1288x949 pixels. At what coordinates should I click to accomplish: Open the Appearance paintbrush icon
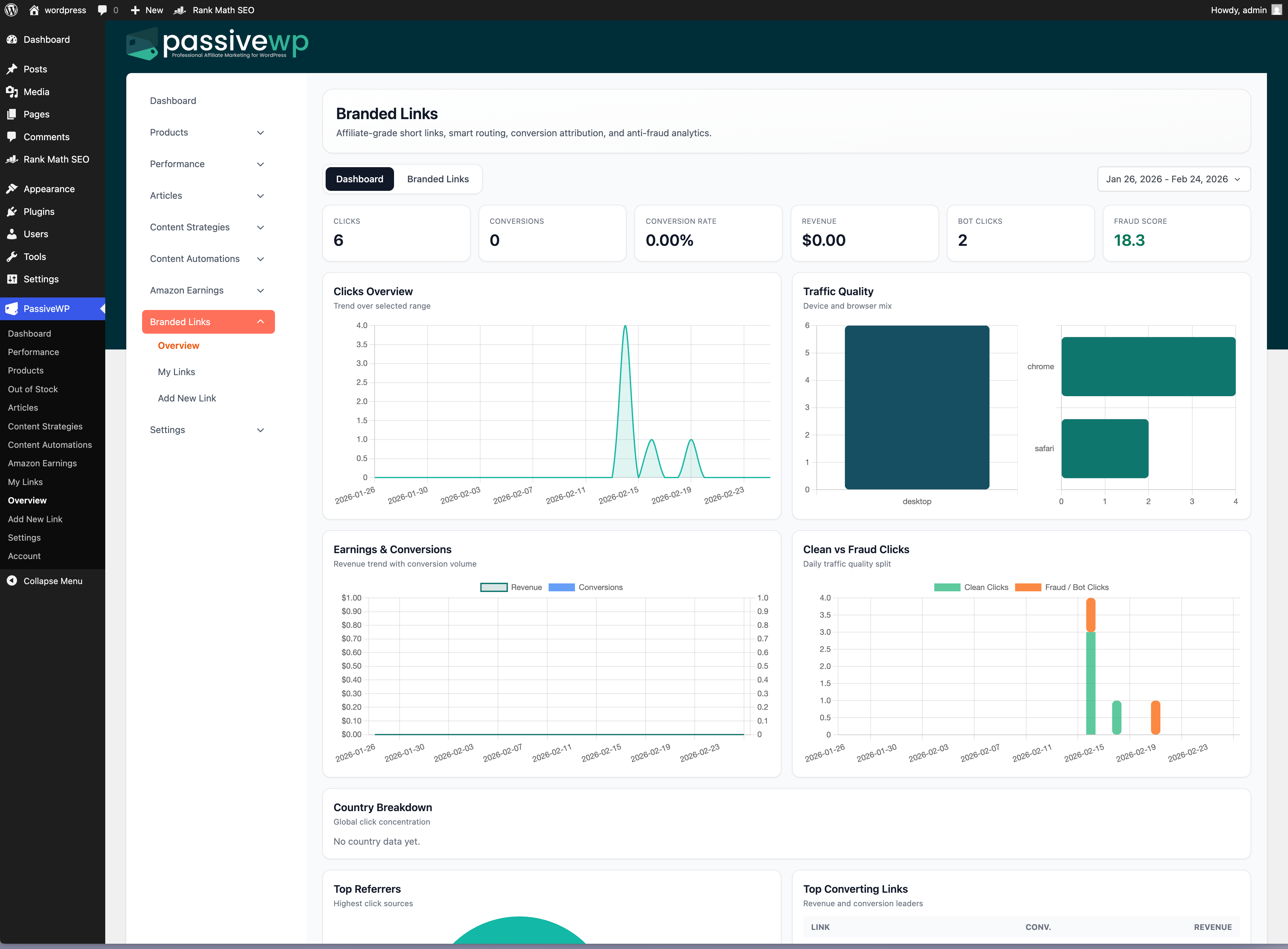coord(12,189)
